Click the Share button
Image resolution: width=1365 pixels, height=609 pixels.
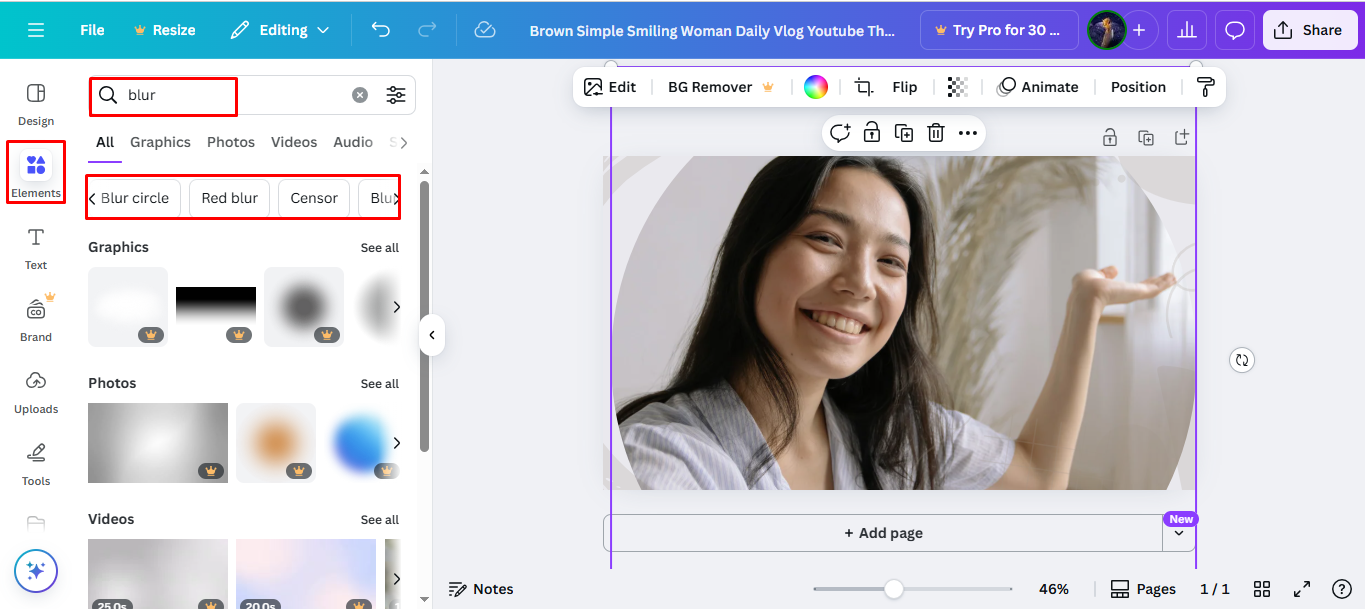[1310, 29]
